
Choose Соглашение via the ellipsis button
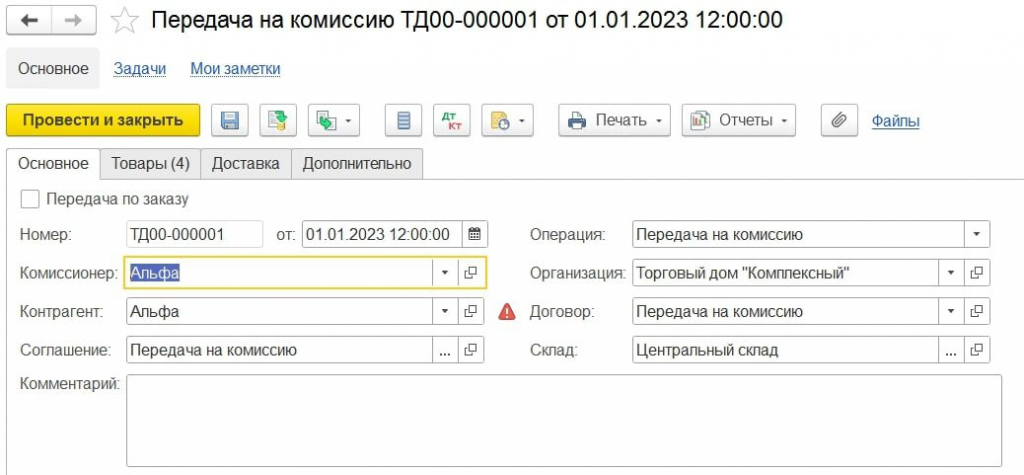pyautogui.click(x=445, y=350)
